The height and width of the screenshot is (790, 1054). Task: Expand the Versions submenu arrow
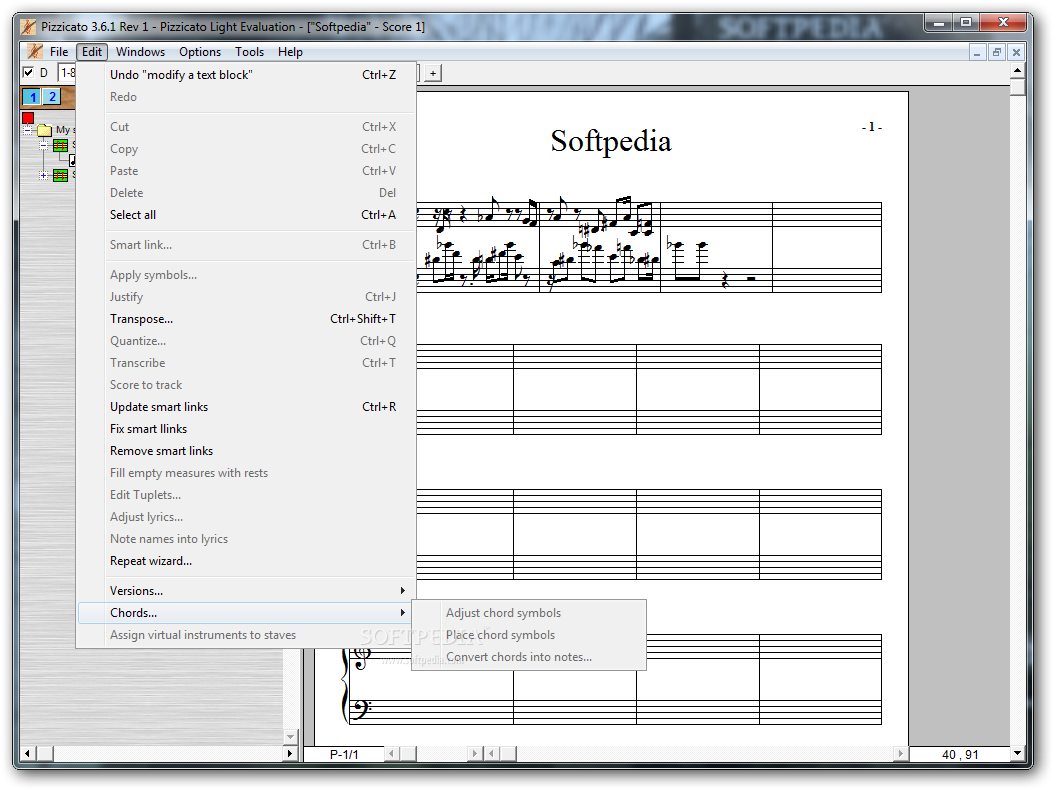click(x=403, y=590)
